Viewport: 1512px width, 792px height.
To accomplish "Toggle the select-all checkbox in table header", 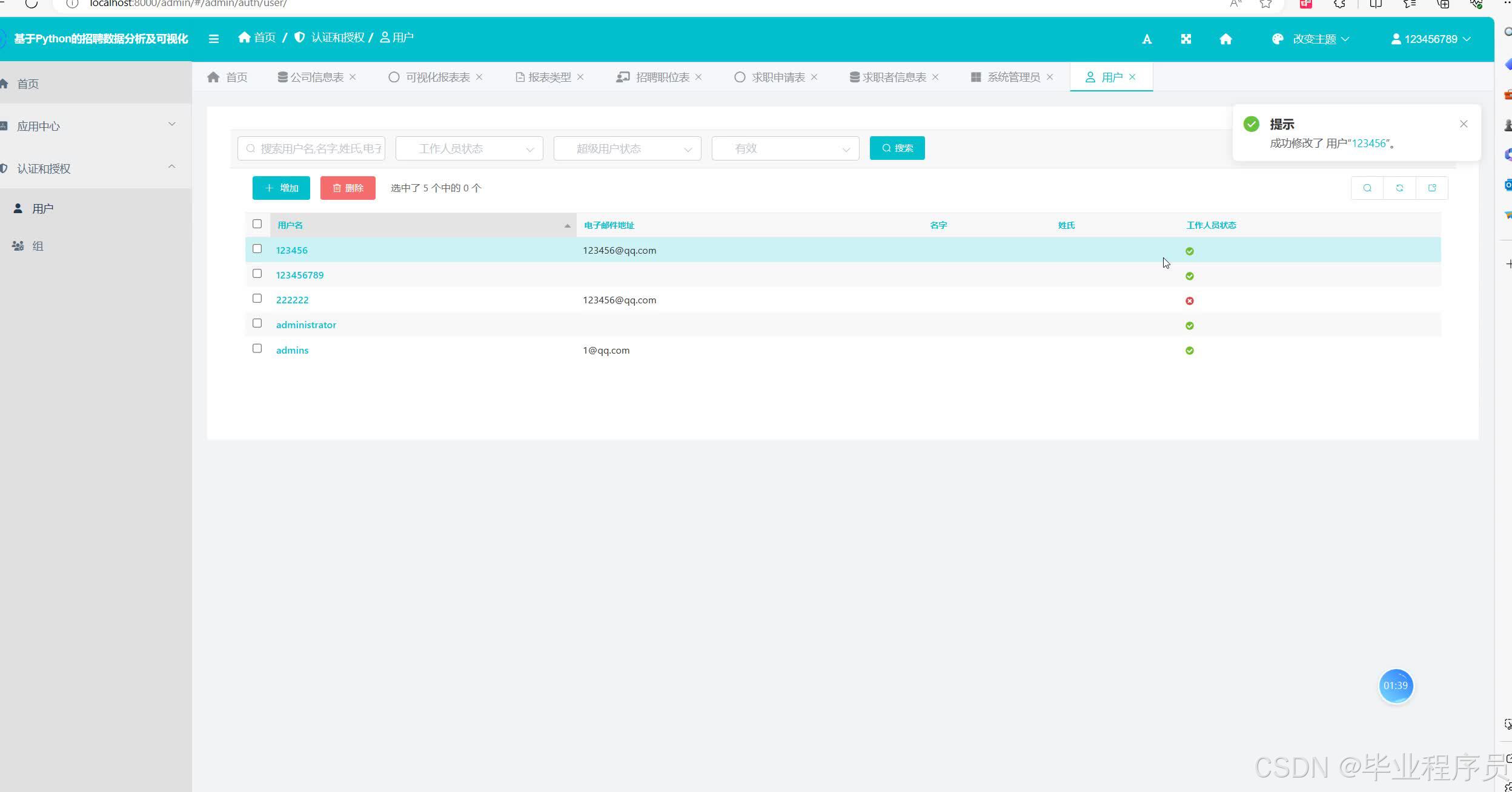I will 257,224.
